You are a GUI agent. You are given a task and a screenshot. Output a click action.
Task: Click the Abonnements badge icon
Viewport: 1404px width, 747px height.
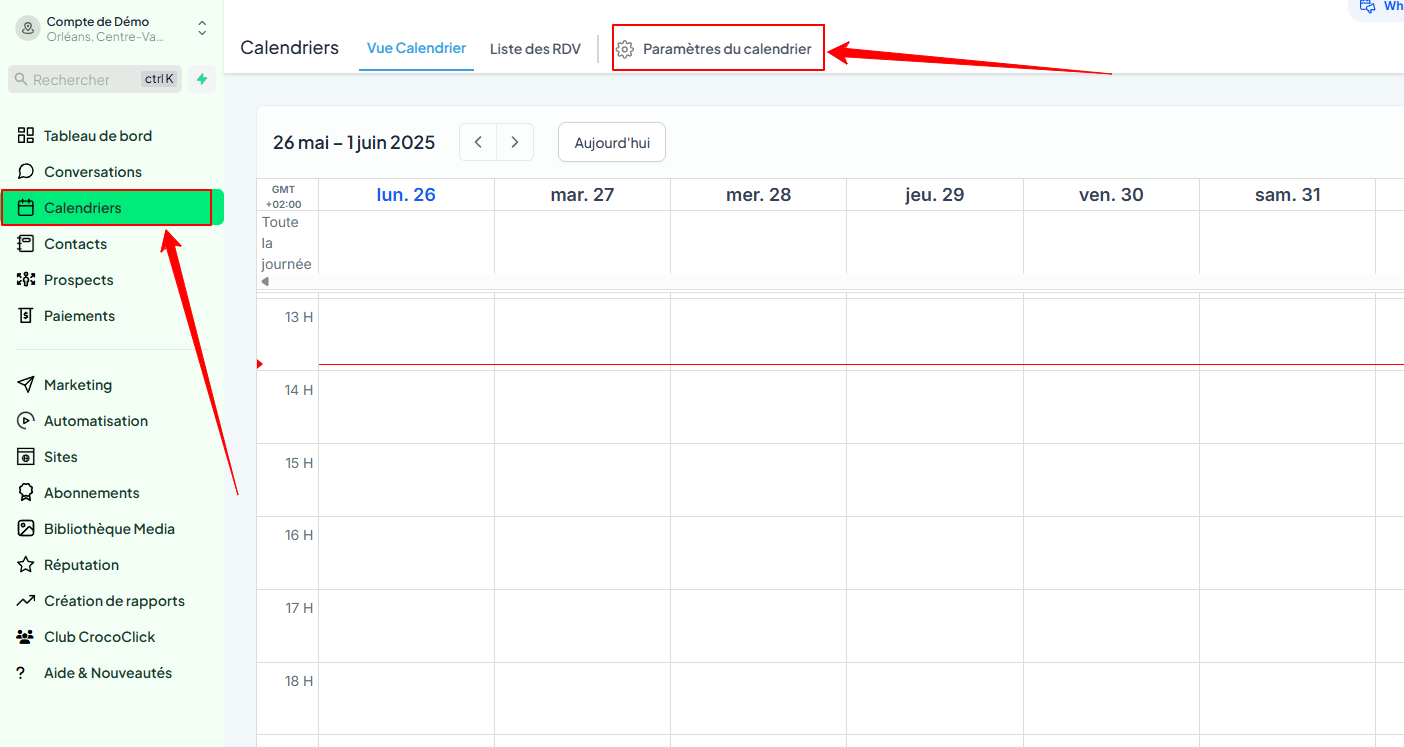pyautogui.click(x=26, y=493)
